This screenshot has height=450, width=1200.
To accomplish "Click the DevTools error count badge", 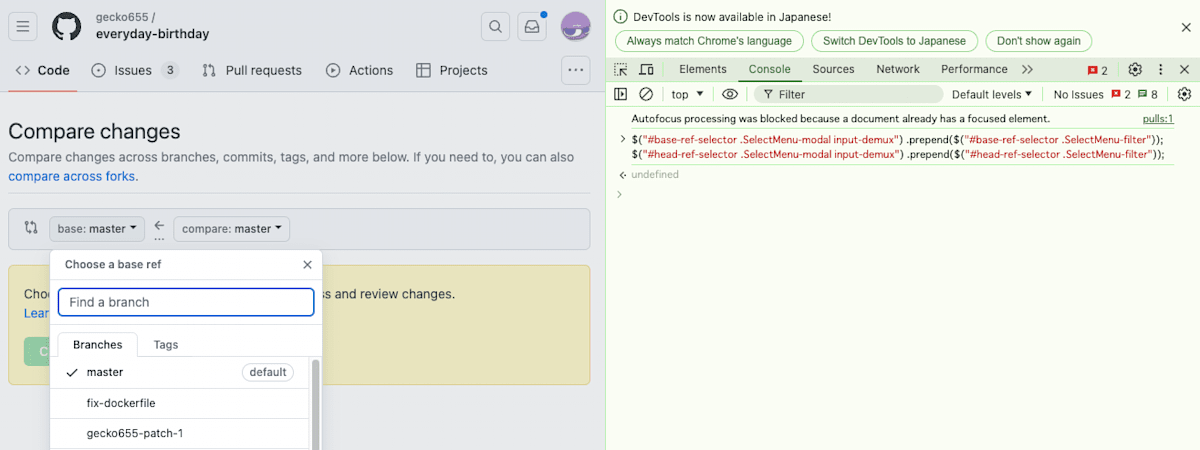I will click(x=1098, y=70).
